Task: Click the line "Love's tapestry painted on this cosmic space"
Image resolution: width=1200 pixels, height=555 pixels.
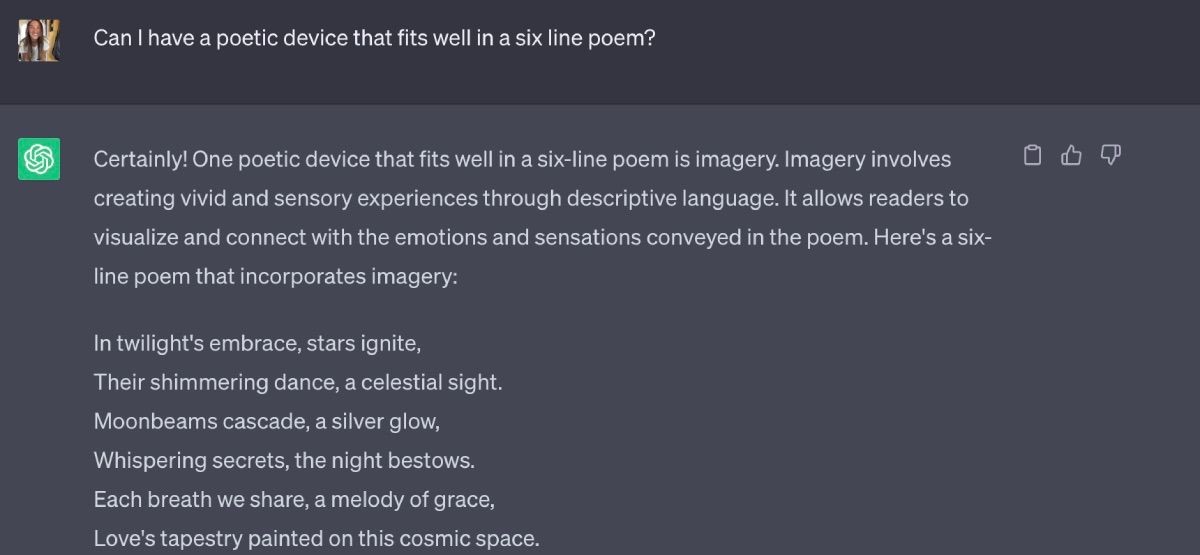Action: (316, 538)
